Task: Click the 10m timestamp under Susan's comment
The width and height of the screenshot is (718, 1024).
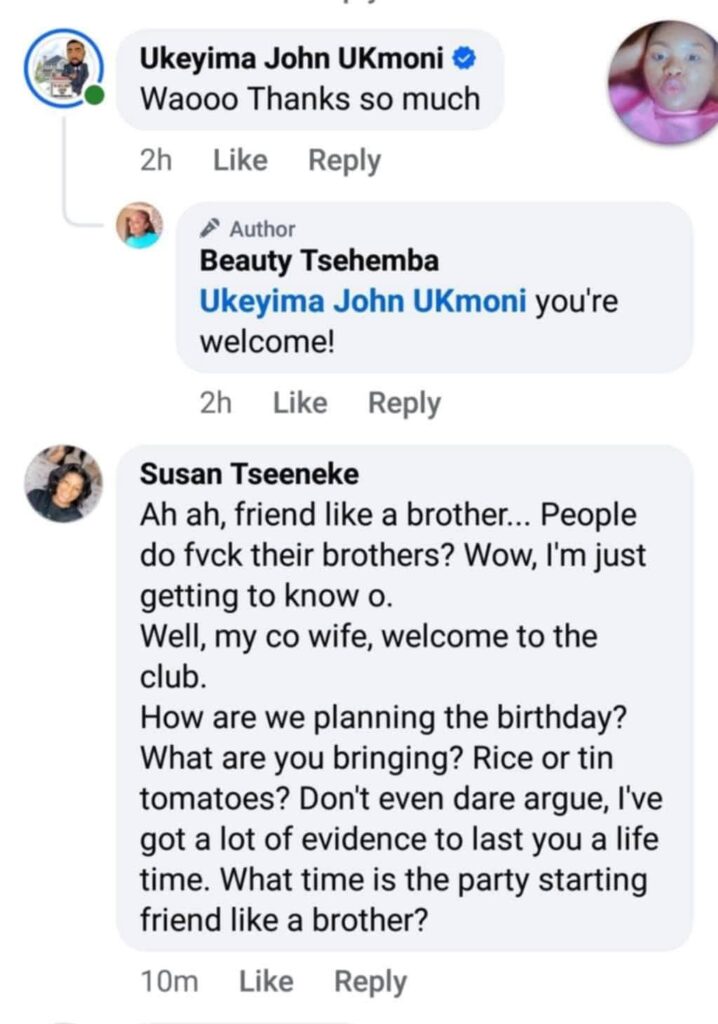Action: click(x=170, y=982)
